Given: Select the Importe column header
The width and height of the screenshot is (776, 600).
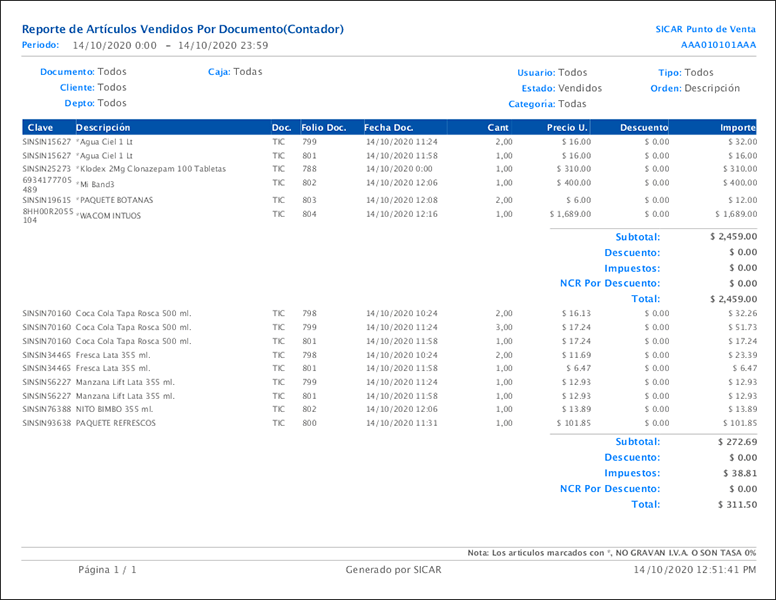Looking at the screenshot, I should (738, 128).
